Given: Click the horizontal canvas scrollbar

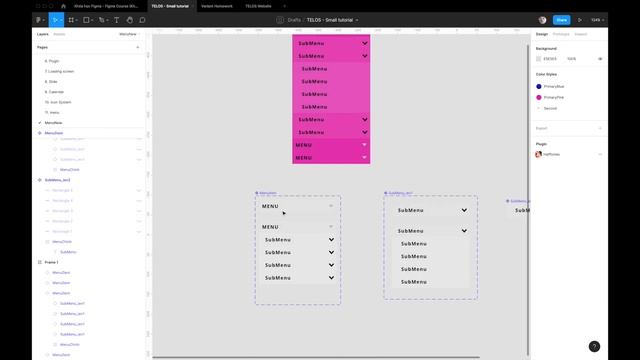Looking at the screenshot, I should 316,357.
